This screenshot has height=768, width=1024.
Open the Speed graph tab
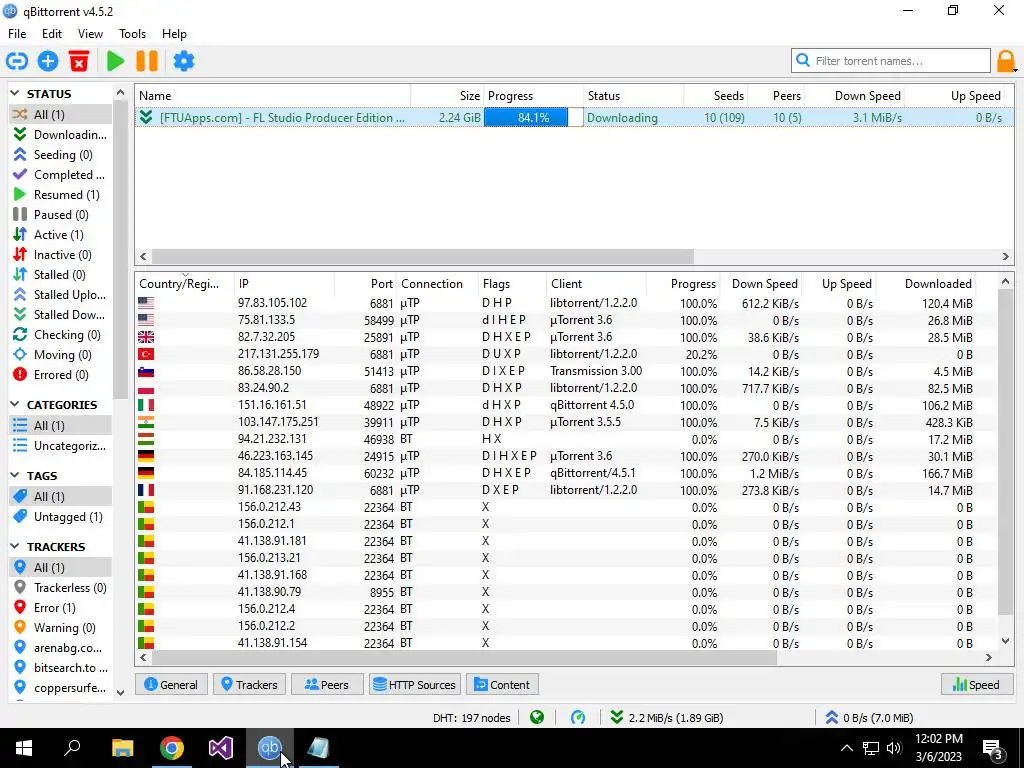[x=976, y=684]
